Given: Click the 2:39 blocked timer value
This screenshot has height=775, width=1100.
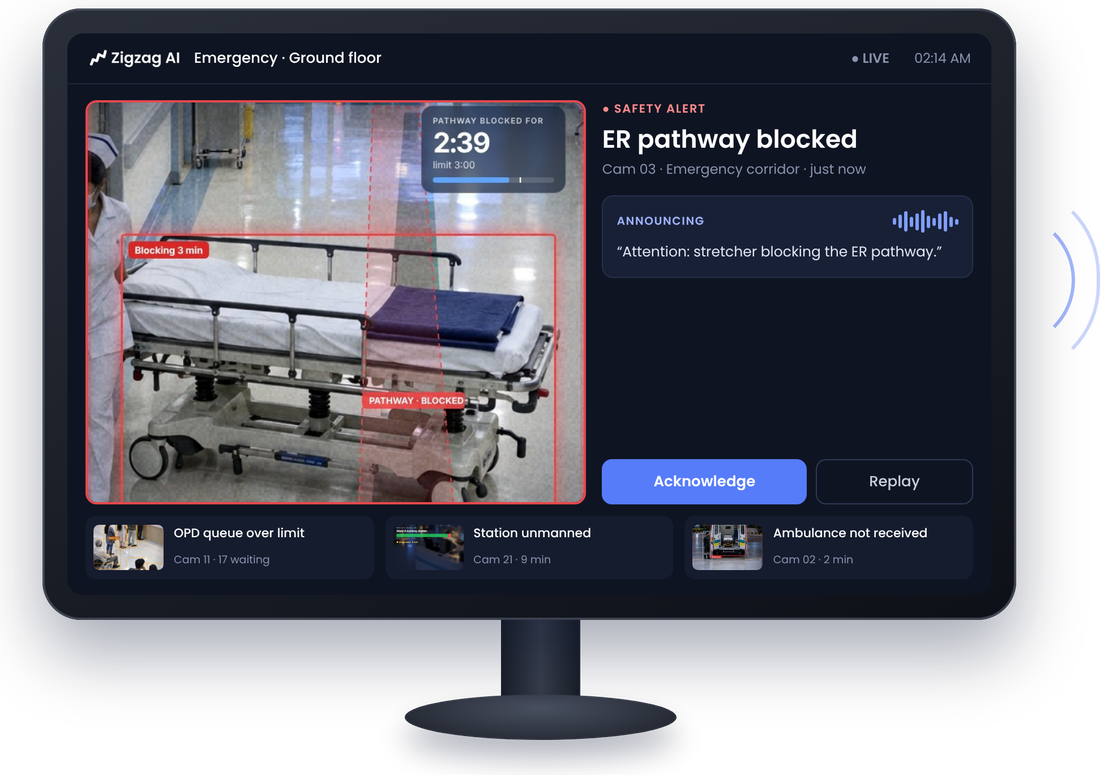Looking at the screenshot, I should [x=461, y=143].
